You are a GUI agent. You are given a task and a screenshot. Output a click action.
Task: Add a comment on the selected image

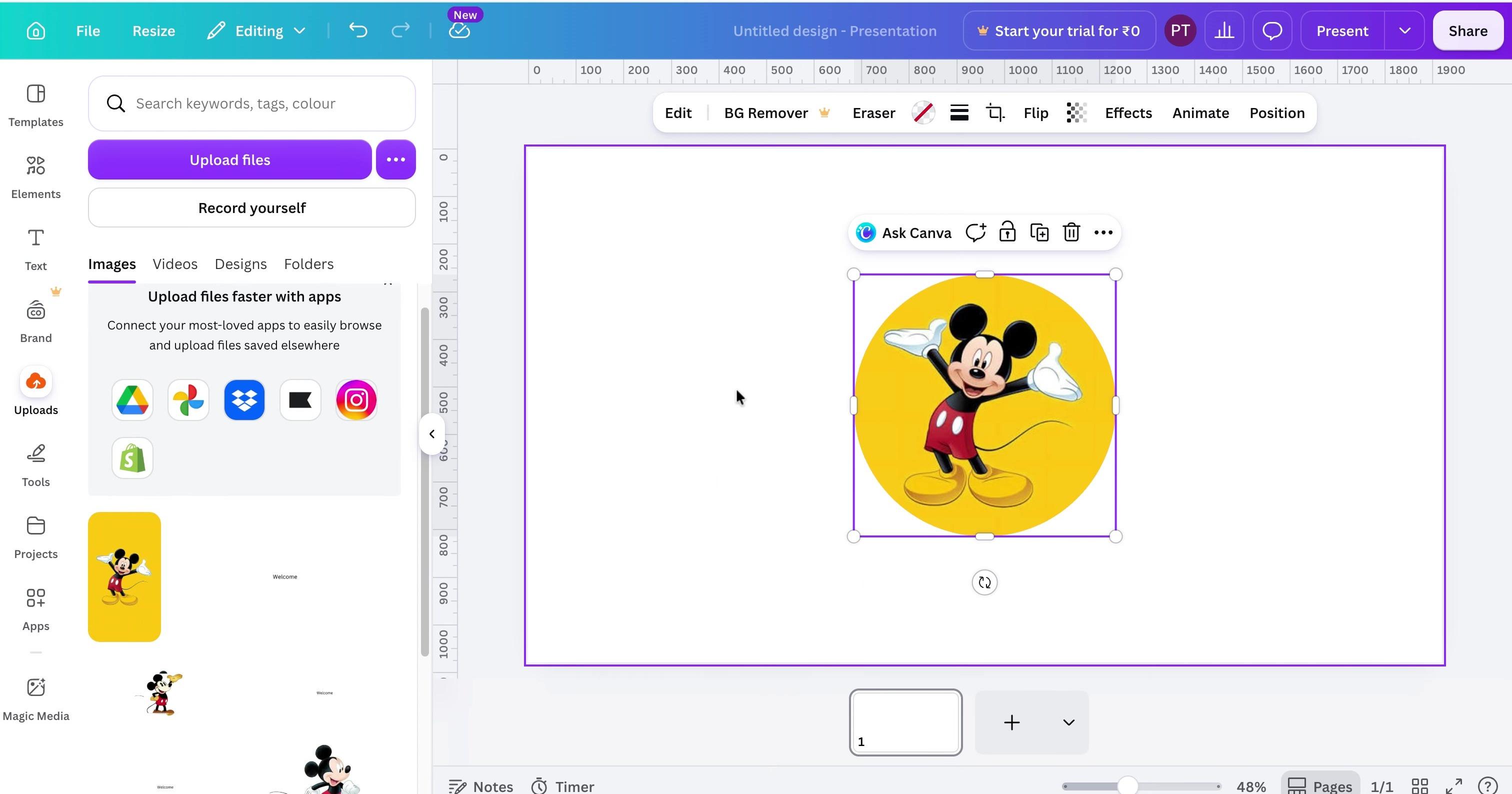(975, 232)
